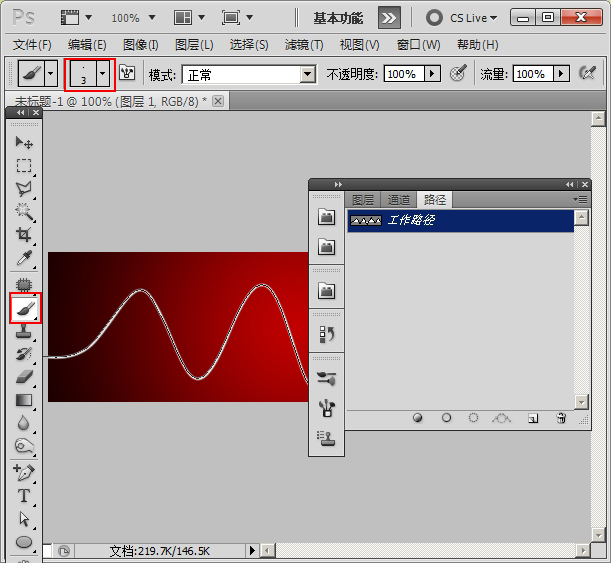Select the Healing Brush tool
611x563 pixels.
tap(24, 284)
